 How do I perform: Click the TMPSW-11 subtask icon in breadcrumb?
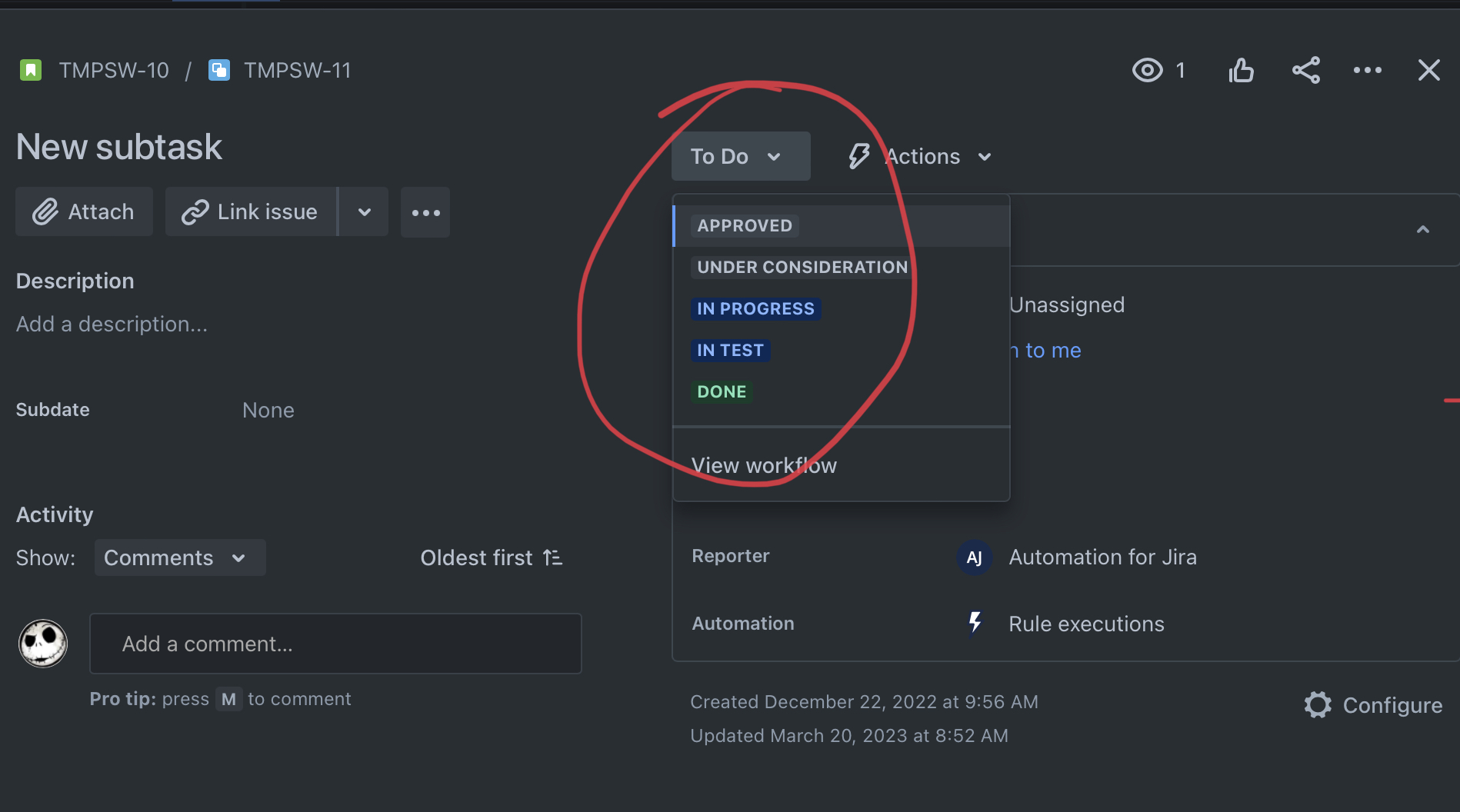pyautogui.click(x=219, y=69)
